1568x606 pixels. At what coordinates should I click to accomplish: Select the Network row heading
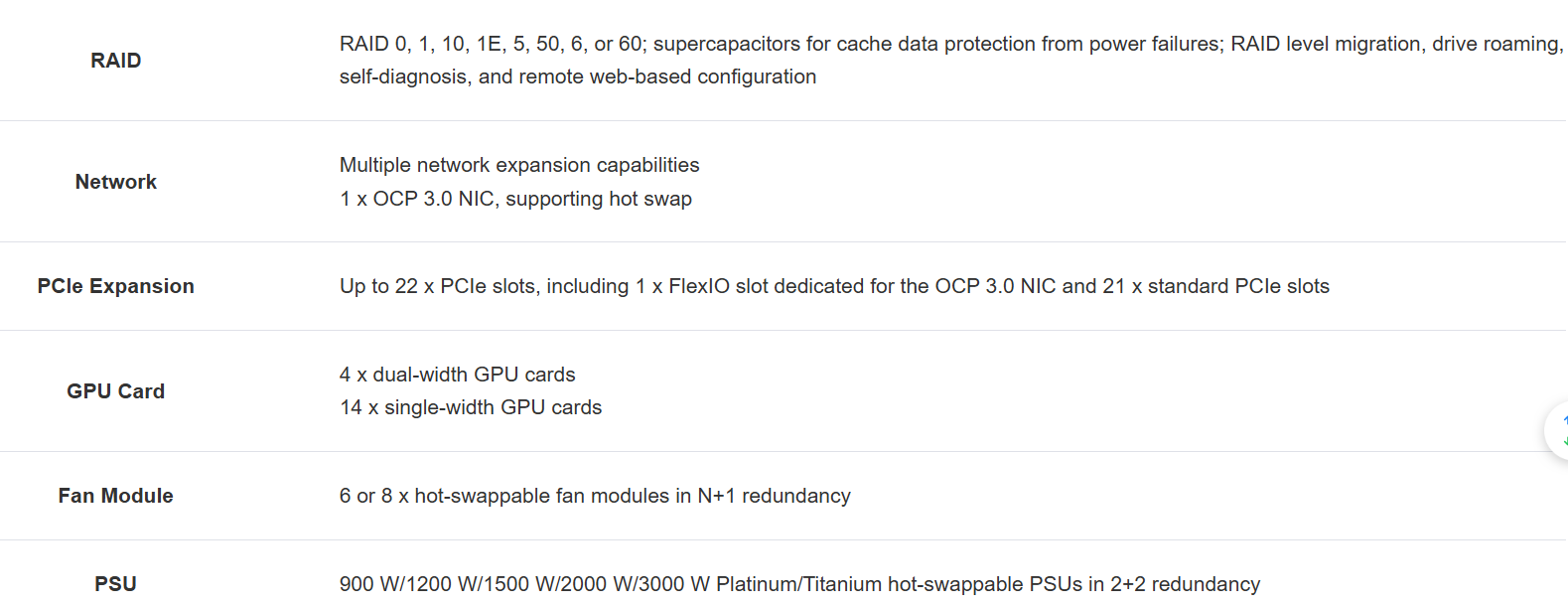click(x=116, y=182)
